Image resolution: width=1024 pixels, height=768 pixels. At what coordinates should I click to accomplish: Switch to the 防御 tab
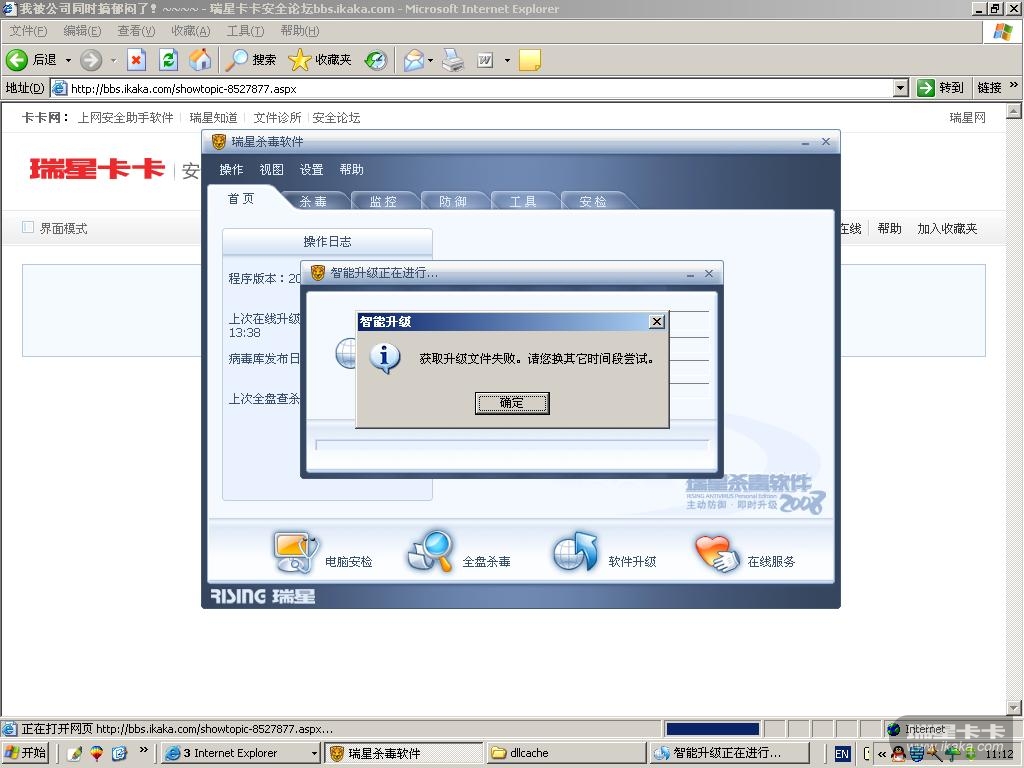[453, 202]
